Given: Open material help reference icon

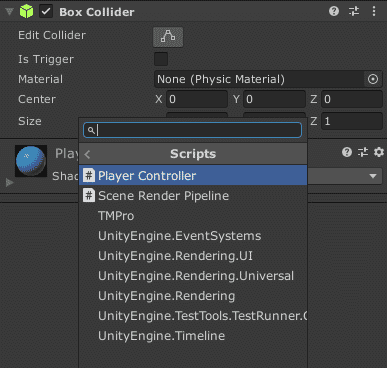Looking at the screenshot, I should [x=347, y=152].
